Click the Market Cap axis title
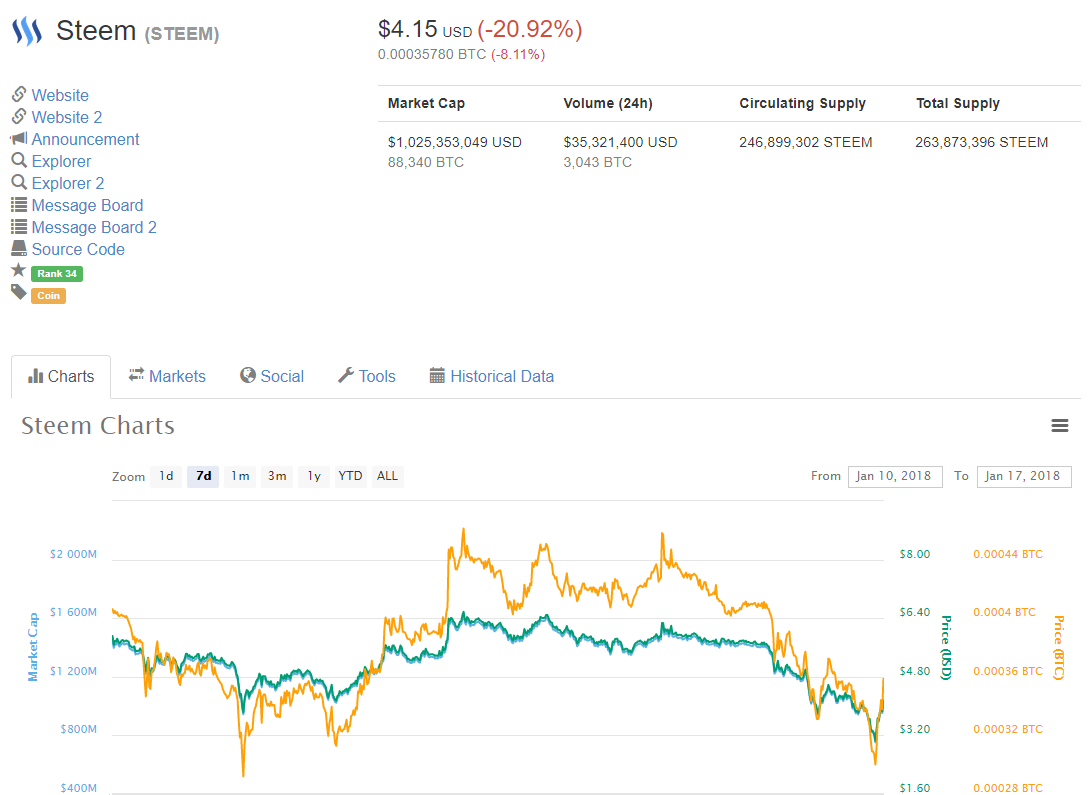This screenshot has height=795, width=1090. 33,646
